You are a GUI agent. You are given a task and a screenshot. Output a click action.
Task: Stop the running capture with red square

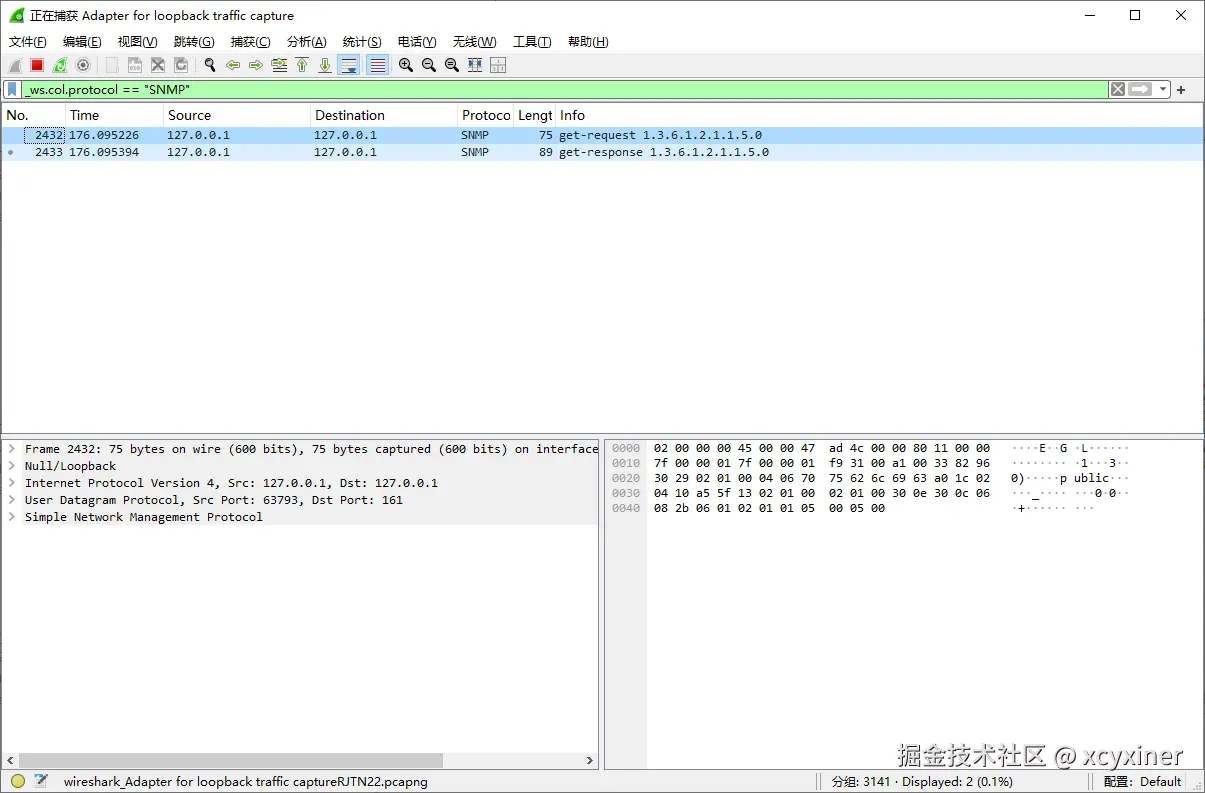37,65
